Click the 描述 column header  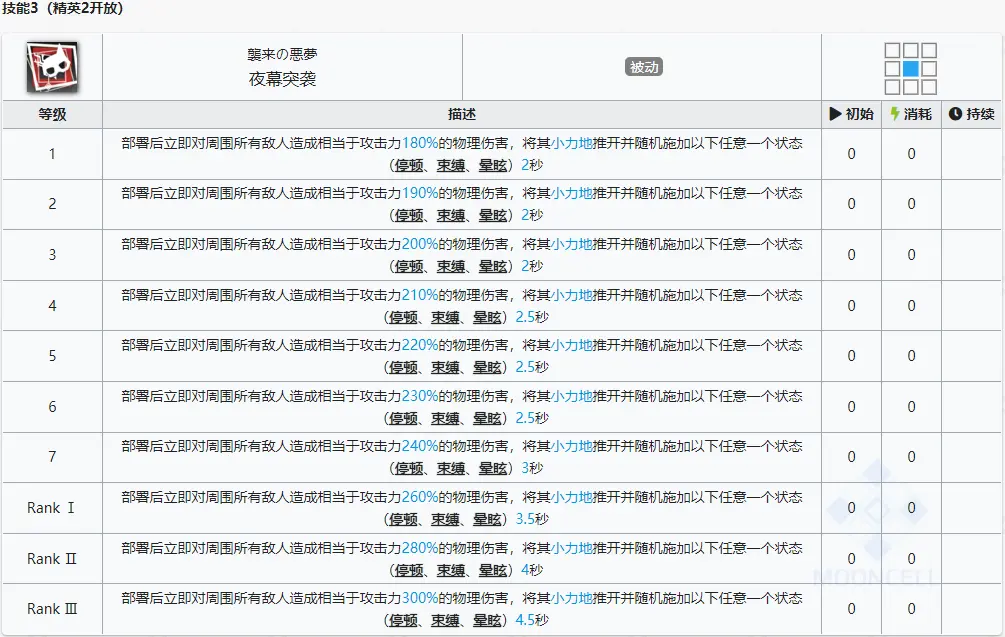(461, 114)
